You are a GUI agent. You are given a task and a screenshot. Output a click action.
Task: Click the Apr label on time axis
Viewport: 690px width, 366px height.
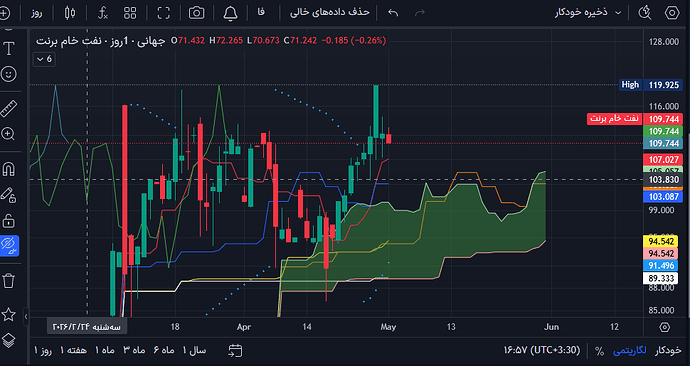pos(244,327)
